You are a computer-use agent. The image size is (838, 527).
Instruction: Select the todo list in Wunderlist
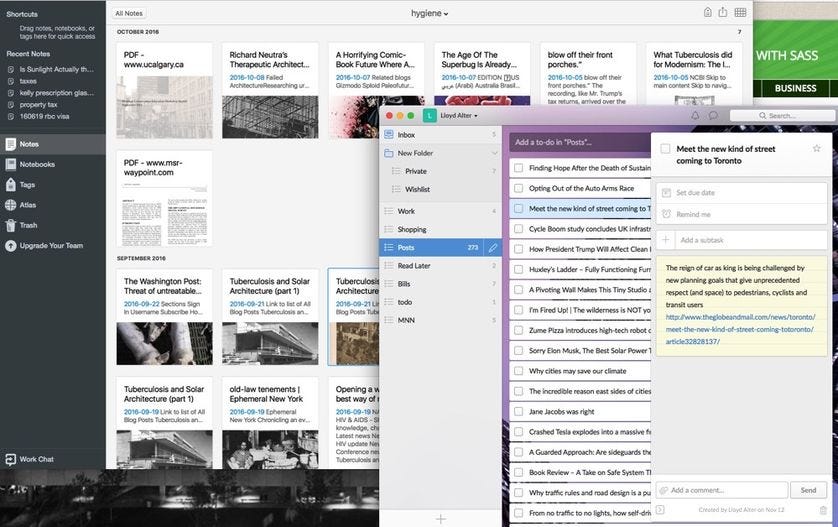coord(440,302)
